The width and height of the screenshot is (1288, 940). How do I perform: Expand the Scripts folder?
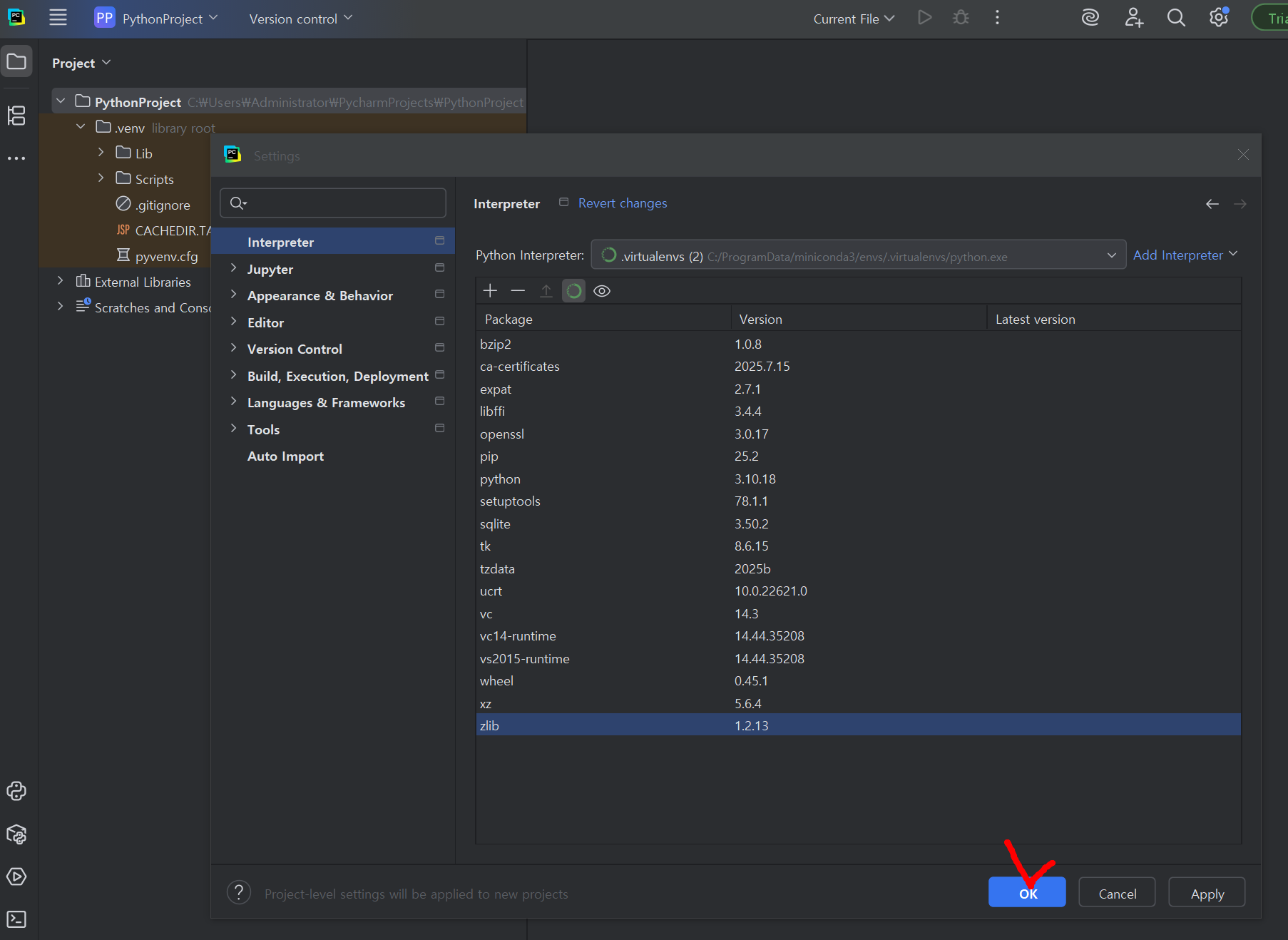[x=101, y=178]
